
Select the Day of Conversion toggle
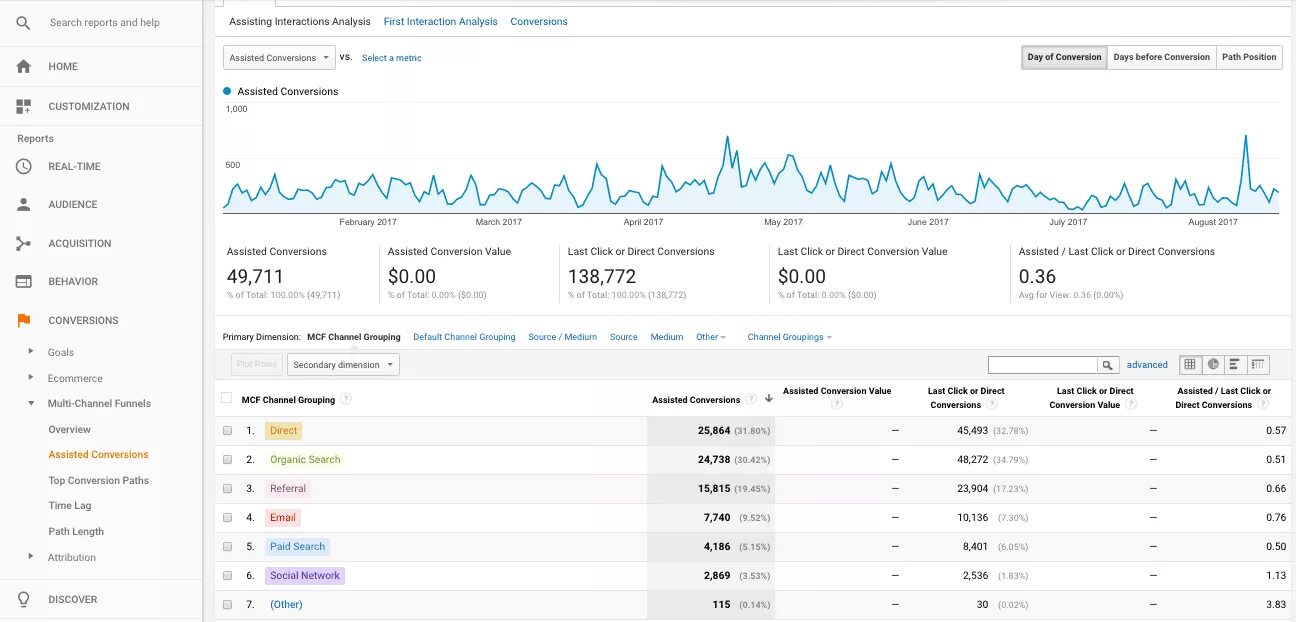[x=1064, y=57]
